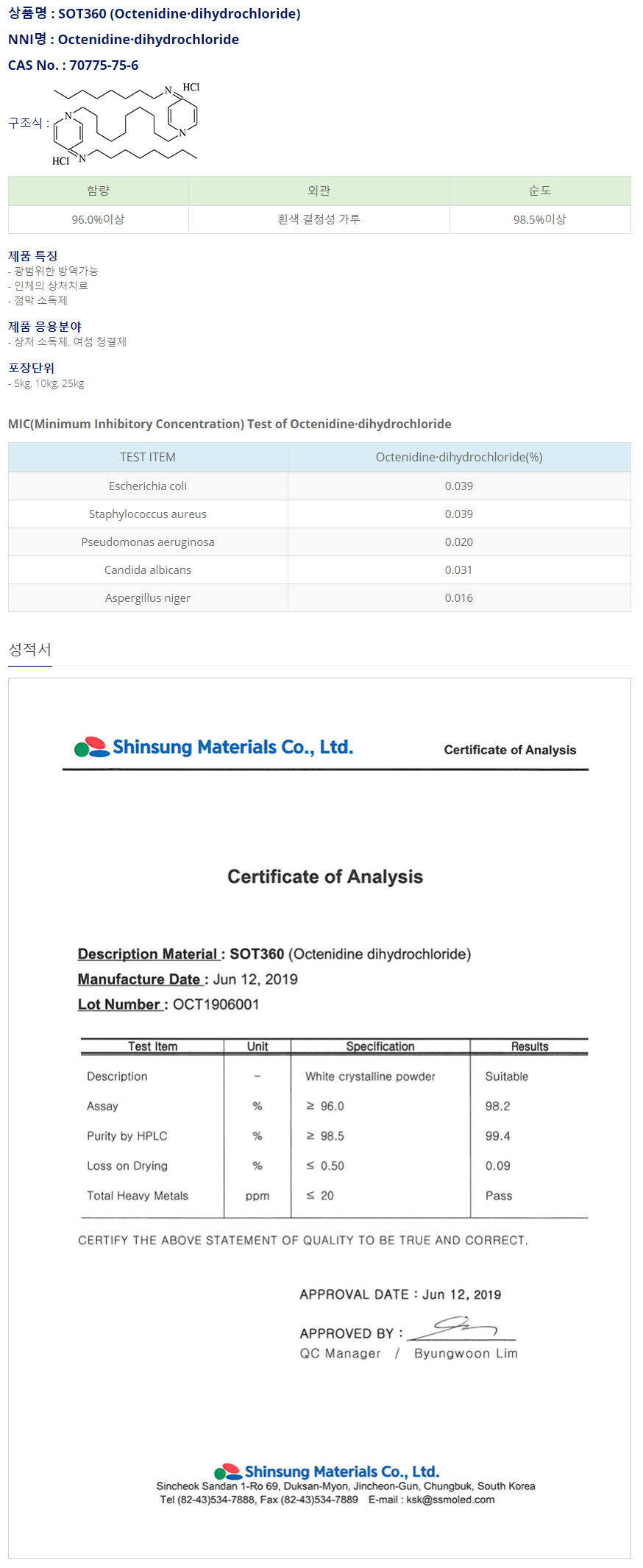Click the 구조식 label
Image resolution: width=643 pixels, height=1568 pixels.
[x=29, y=123]
